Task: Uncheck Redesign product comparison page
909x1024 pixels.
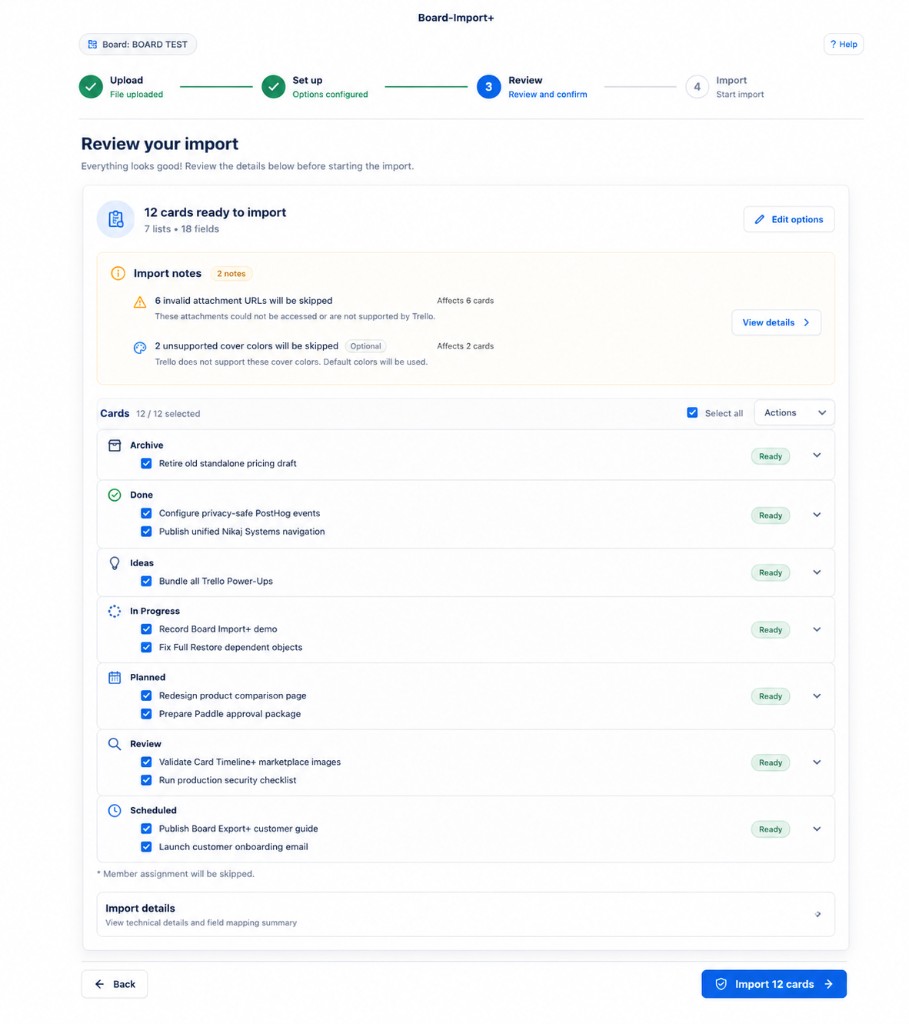Action: [x=146, y=696]
